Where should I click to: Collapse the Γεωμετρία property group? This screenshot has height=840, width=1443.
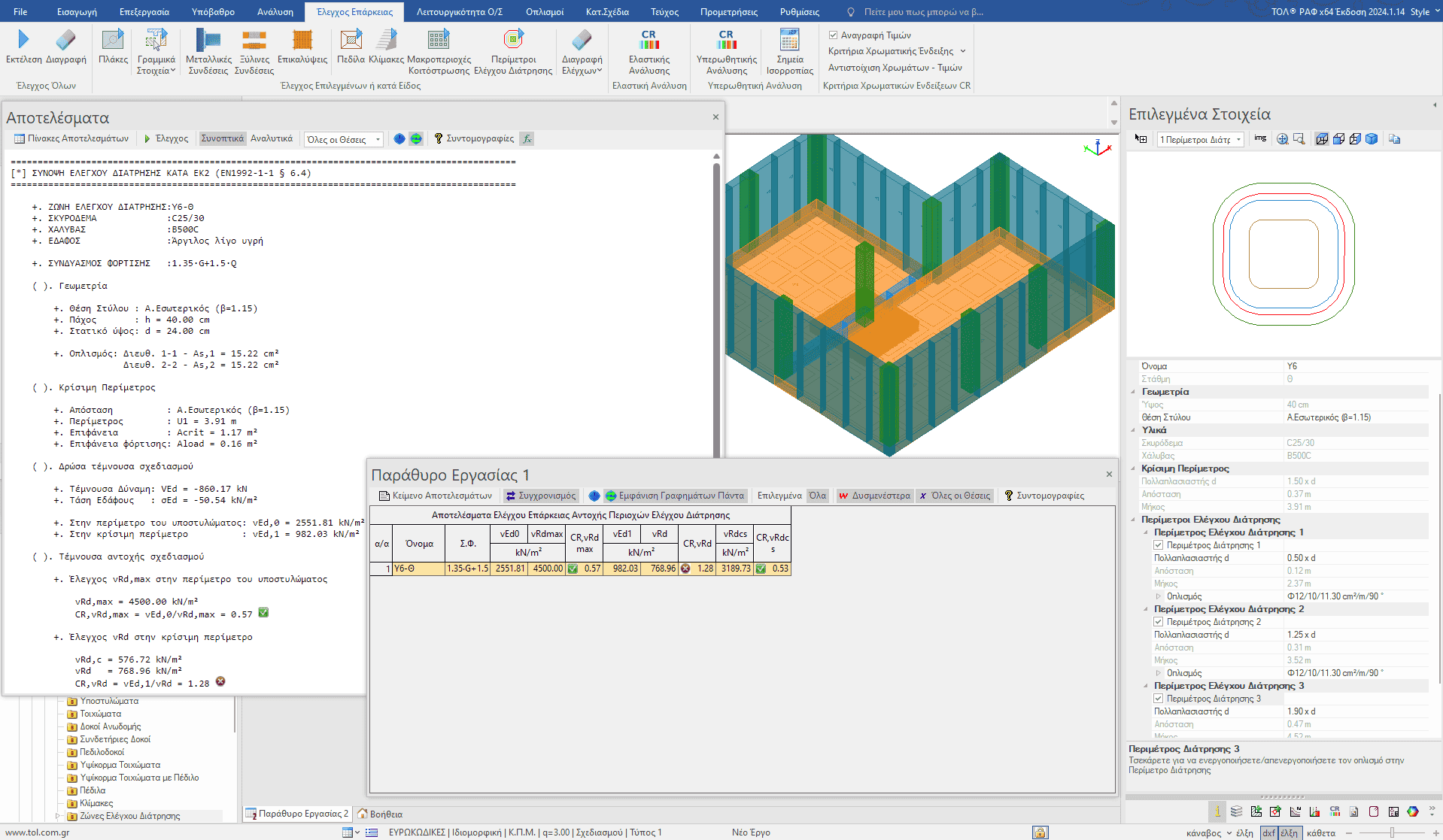[x=1134, y=392]
